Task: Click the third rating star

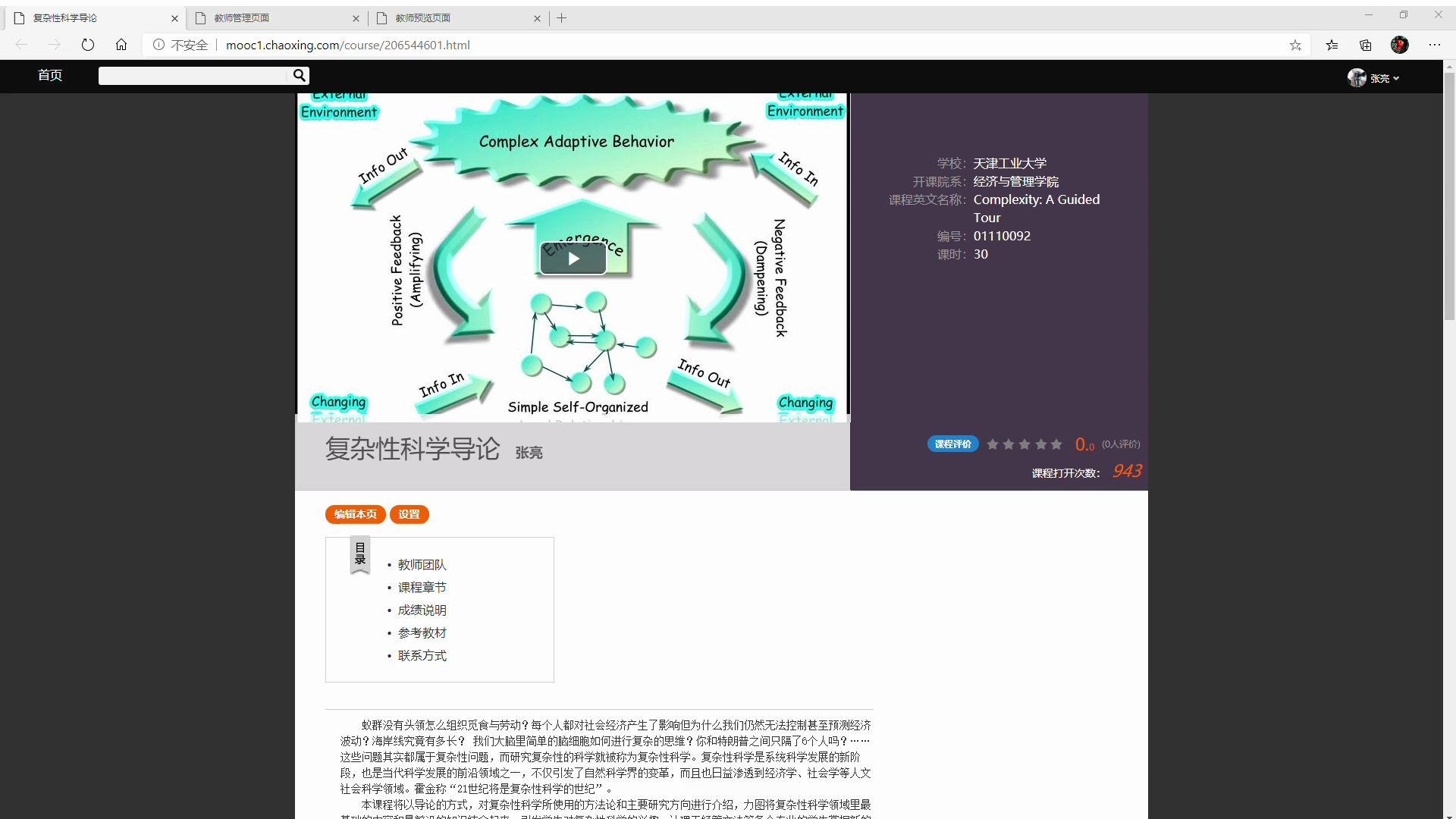Action: 1025,444
